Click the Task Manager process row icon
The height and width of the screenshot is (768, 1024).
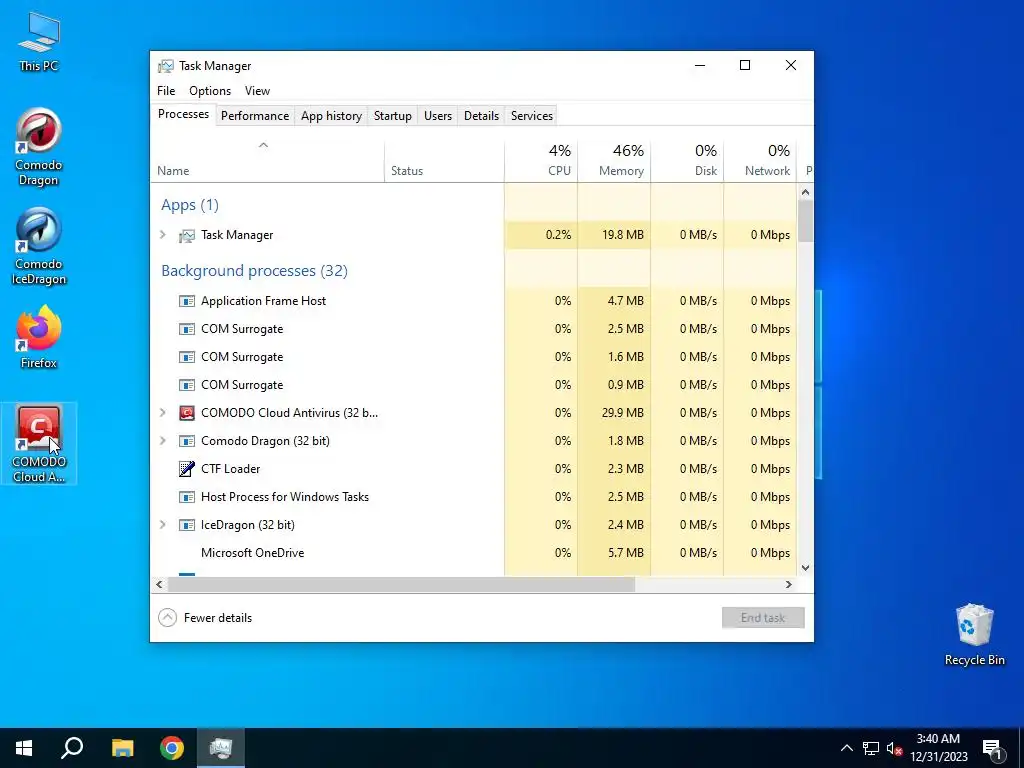tap(187, 235)
